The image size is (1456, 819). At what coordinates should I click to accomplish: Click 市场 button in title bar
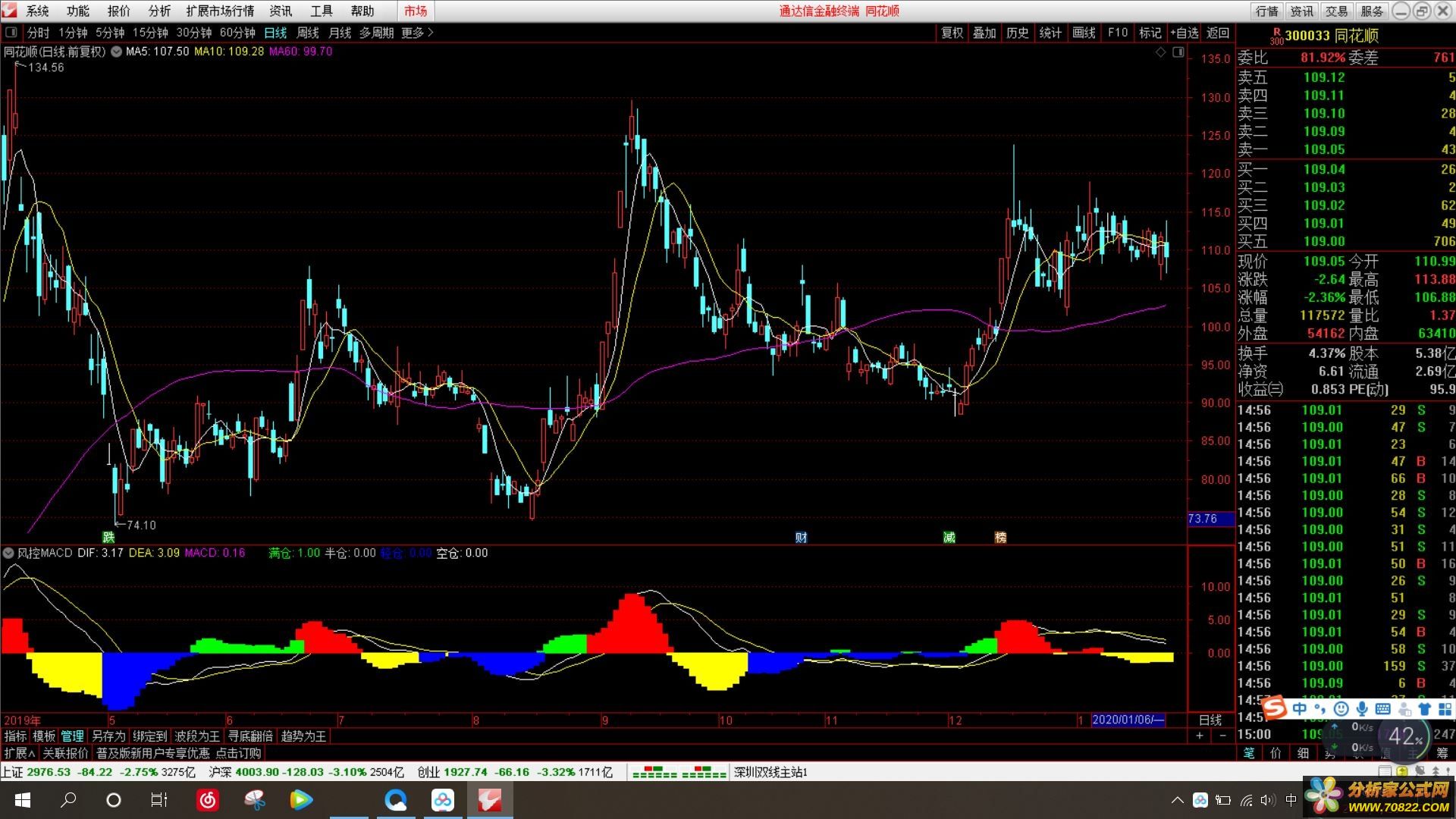[416, 11]
